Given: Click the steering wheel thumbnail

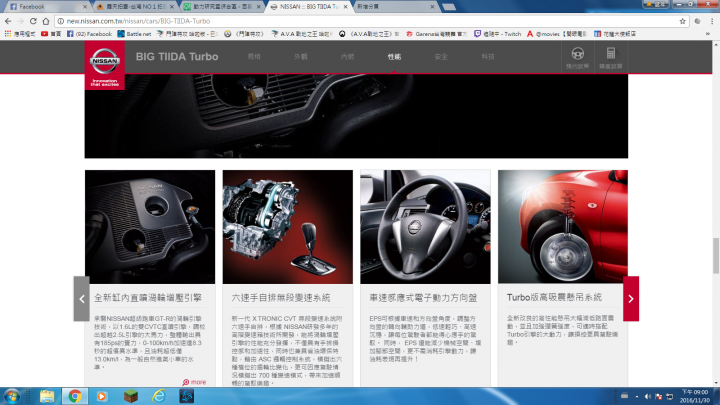Looking at the screenshot, I should (425, 227).
